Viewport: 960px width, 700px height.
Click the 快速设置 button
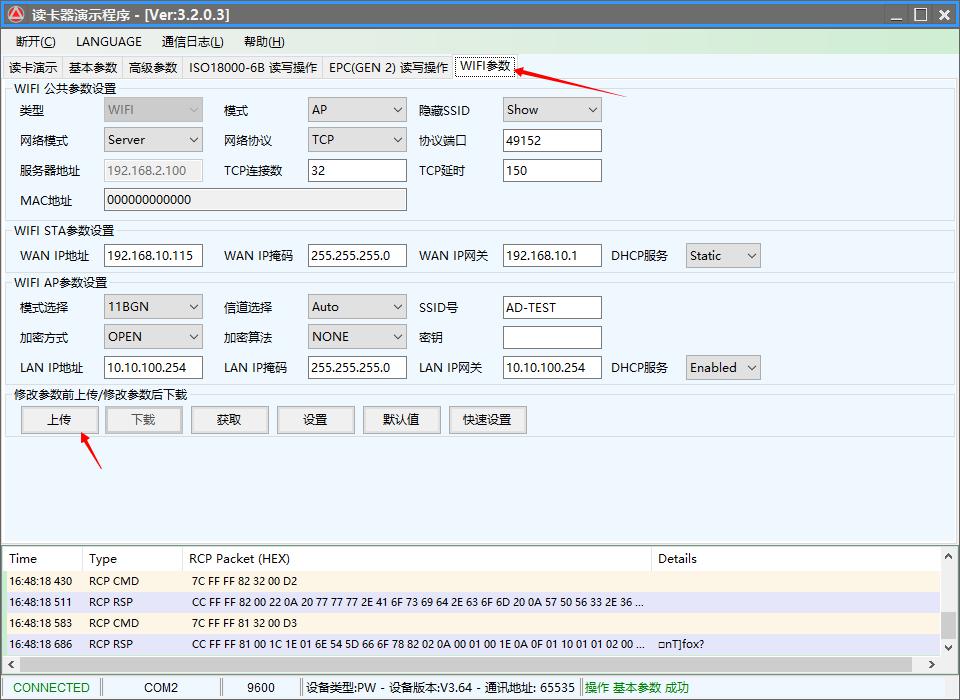click(487, 420)
